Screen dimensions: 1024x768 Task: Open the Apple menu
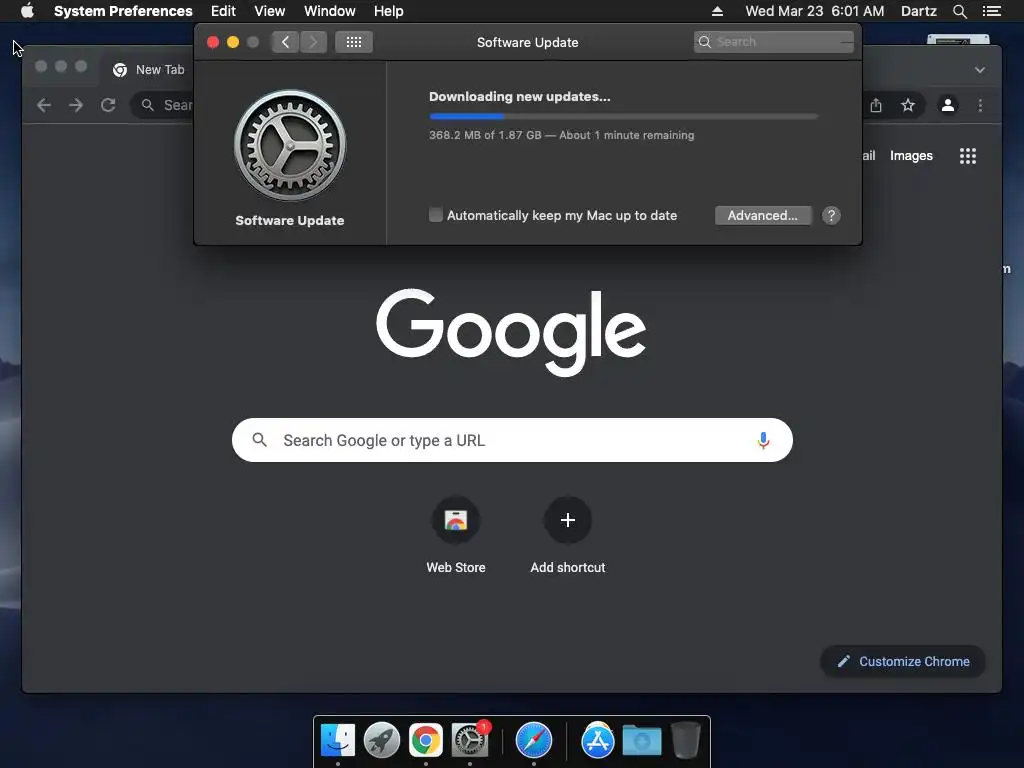click(x=27, y=11)
